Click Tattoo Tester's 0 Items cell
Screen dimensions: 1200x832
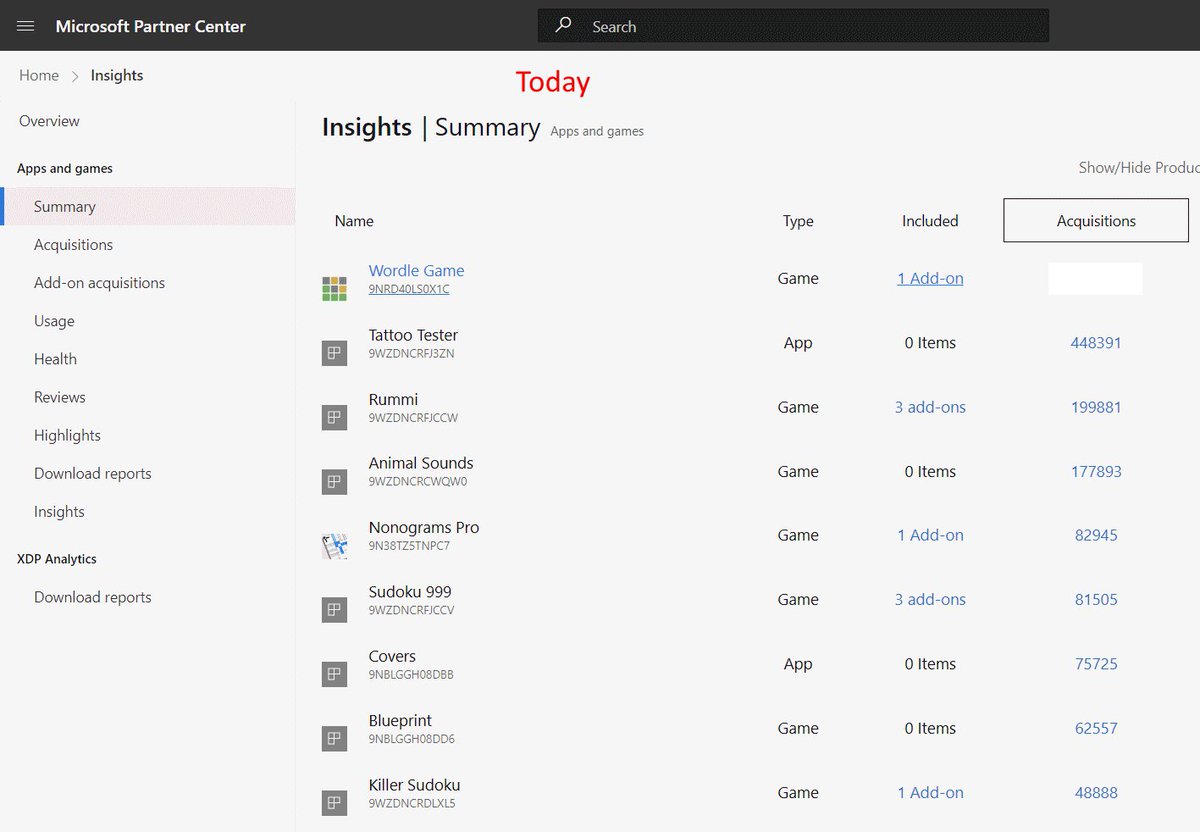pos(930,342)
